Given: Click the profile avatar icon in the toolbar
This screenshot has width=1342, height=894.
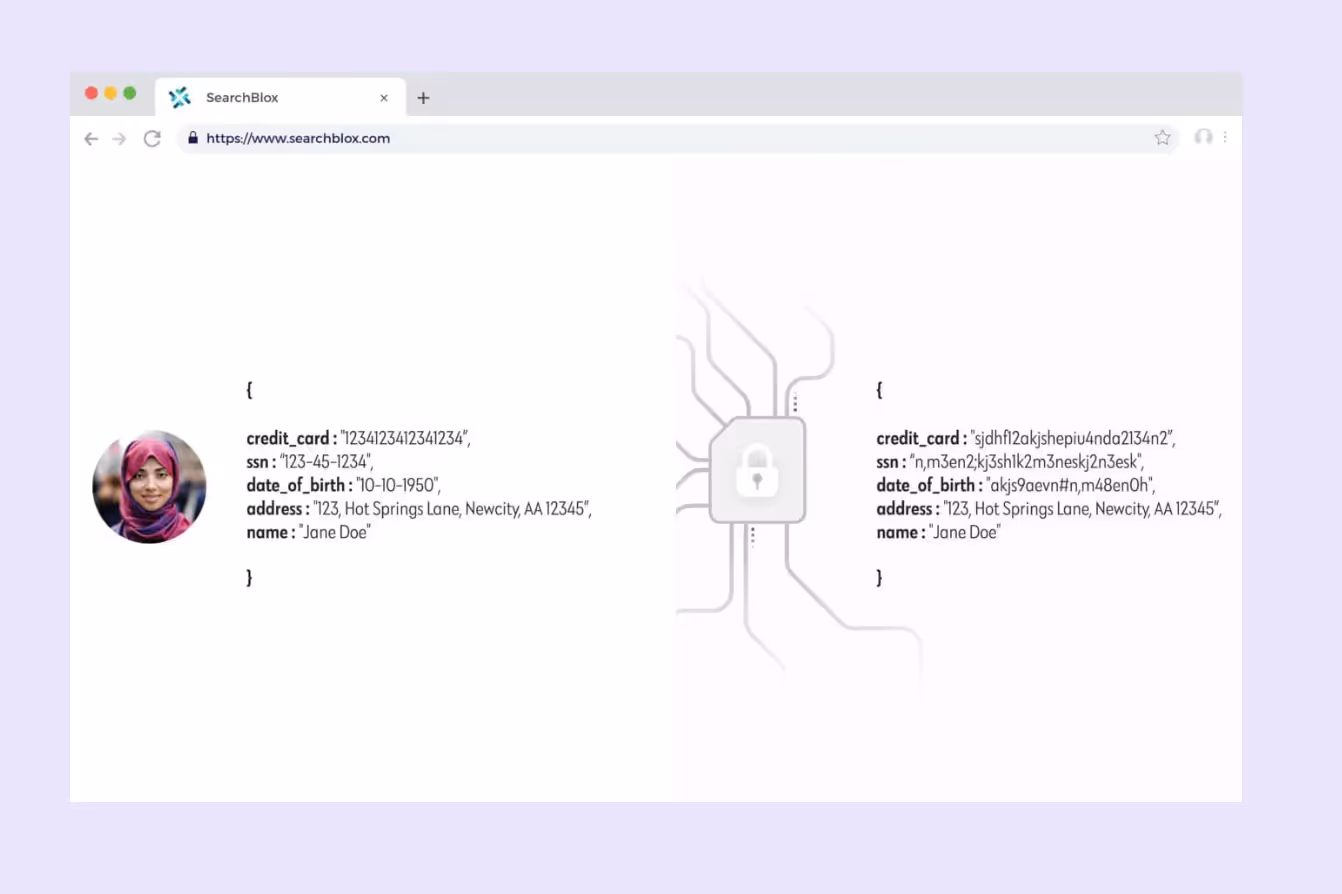Looking at the screenshot, I should click(1203, 138).
